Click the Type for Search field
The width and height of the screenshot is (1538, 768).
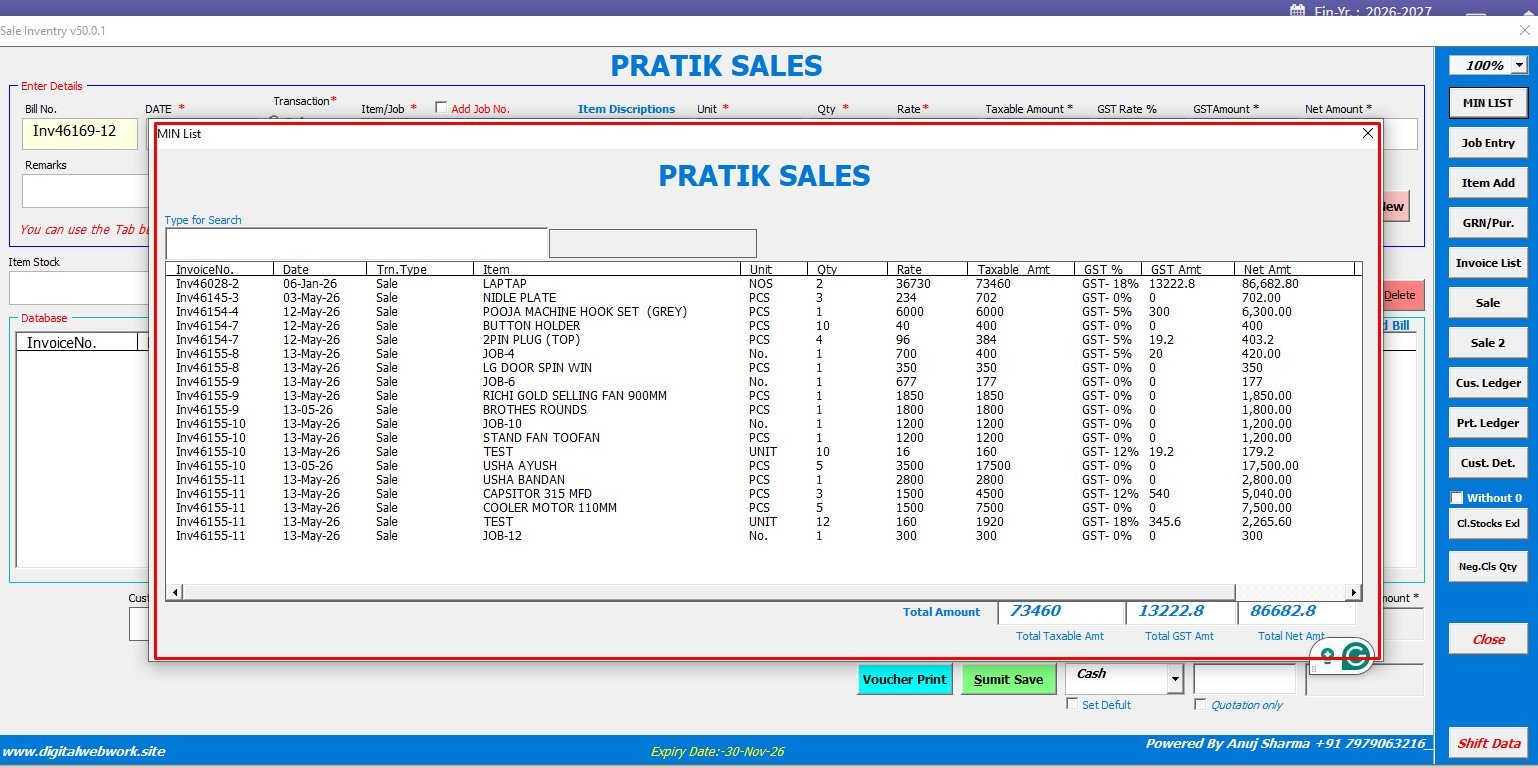[x=356, y=243]
